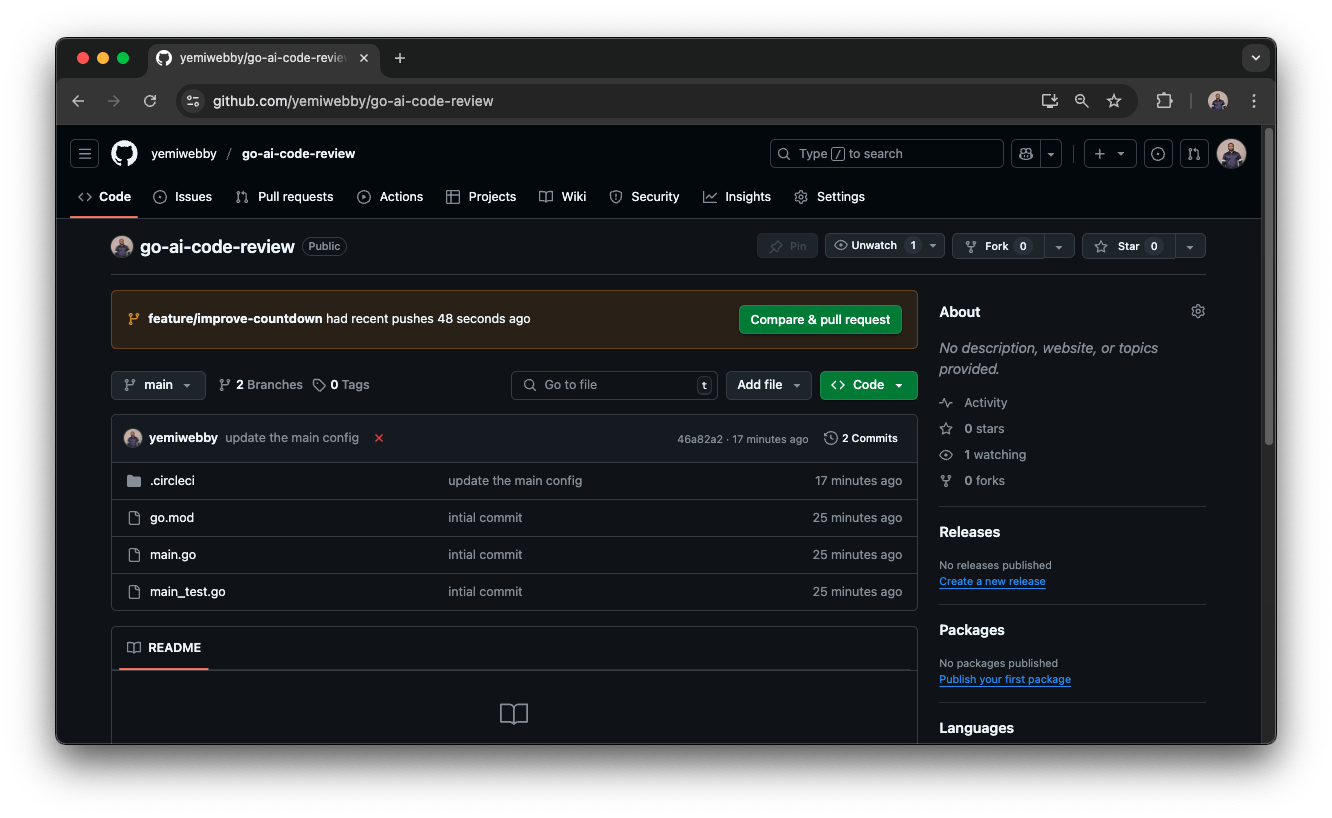The image size is (1332, 818).
Task: Open the GitHub Copilot icon in search bar
Action: pyautogui.click(x=1025, y=153)
